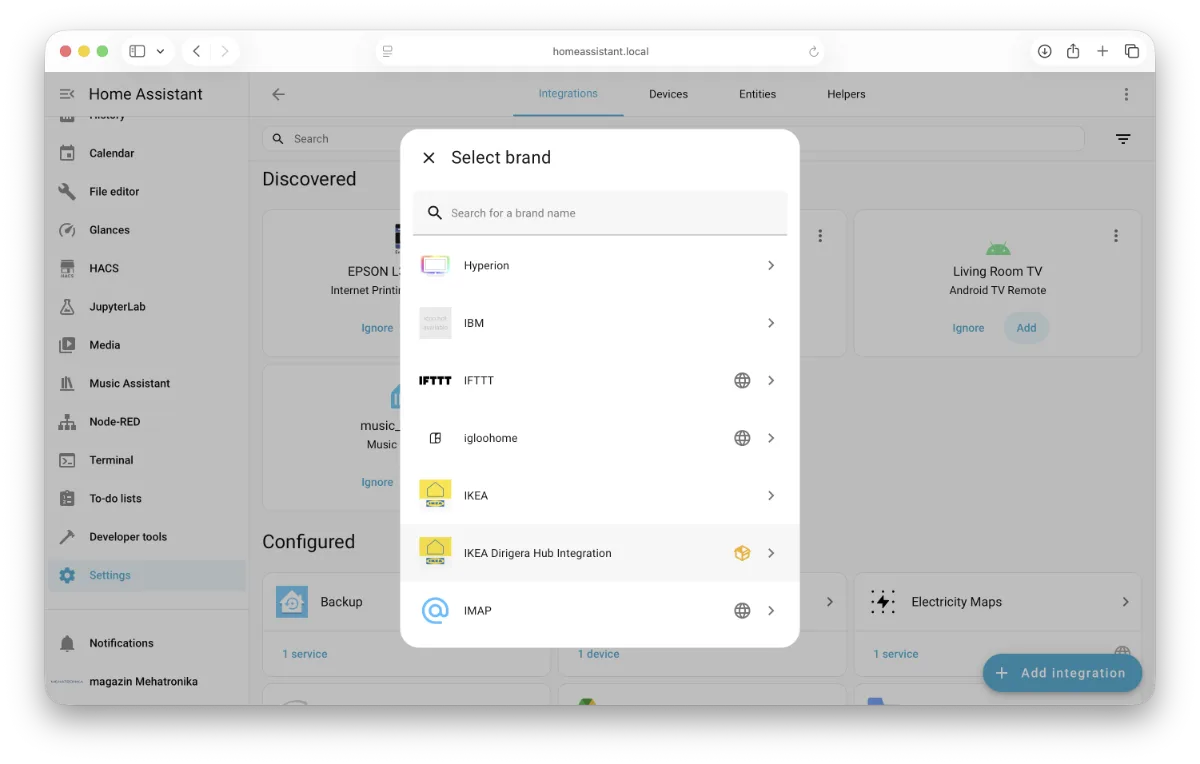Switch to the Devices tab
The width and height of the screenshot is (1200, 764).
(668, 94)
